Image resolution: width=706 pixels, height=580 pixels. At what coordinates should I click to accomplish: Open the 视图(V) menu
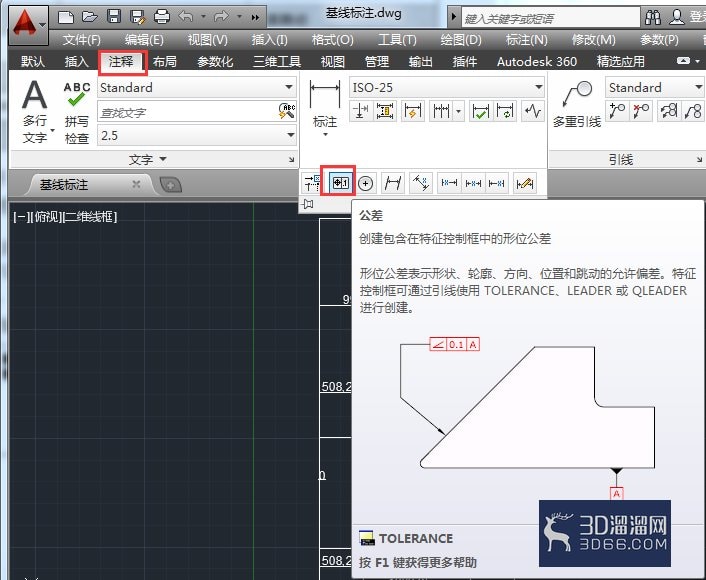208,40
